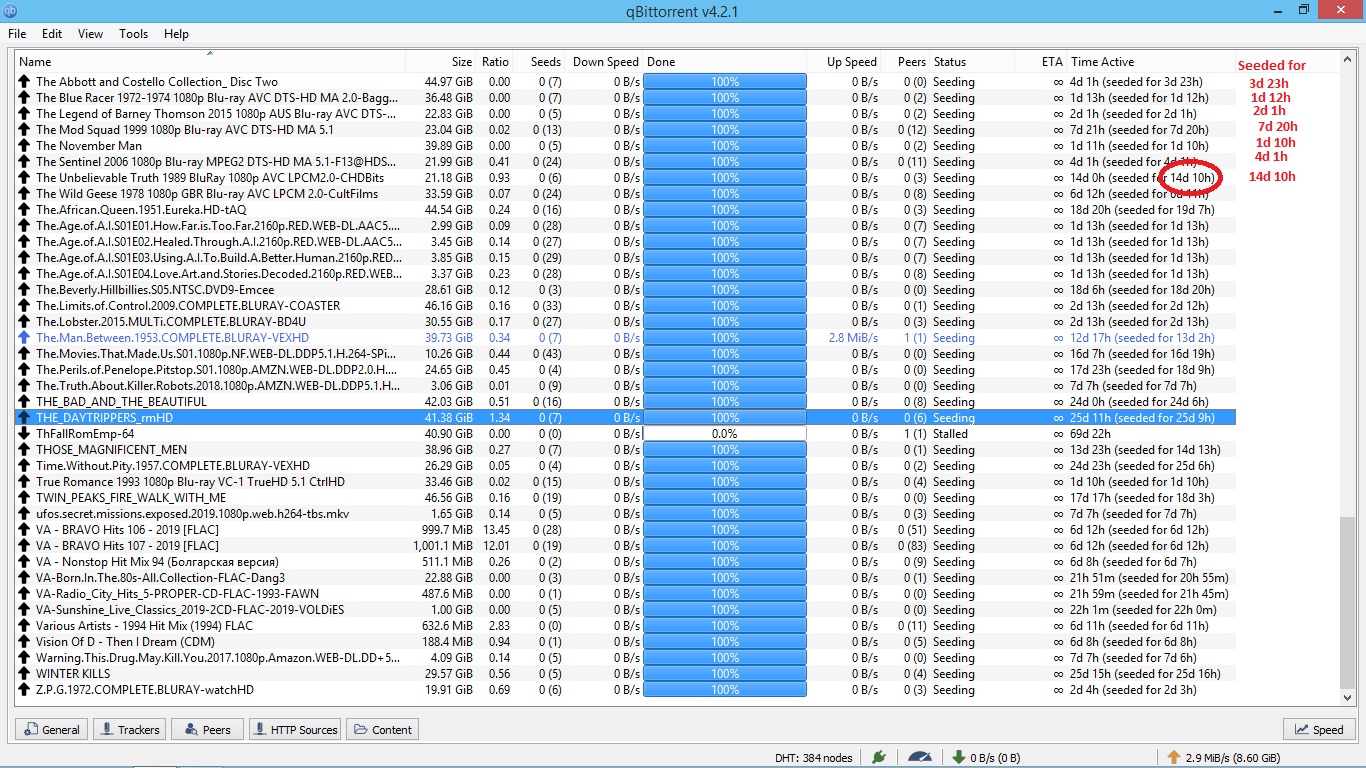
Task: Click the seeding icon beside Vision Of D
Action: [x=25, y=642]
